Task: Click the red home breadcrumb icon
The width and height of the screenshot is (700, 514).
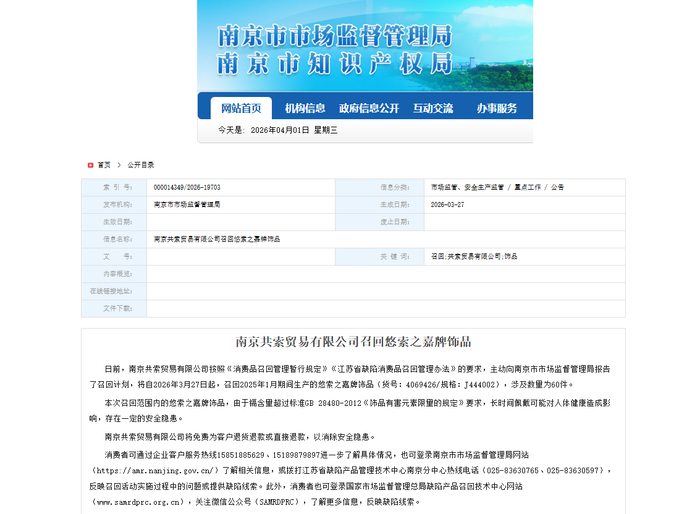Action: pos(90,165)
